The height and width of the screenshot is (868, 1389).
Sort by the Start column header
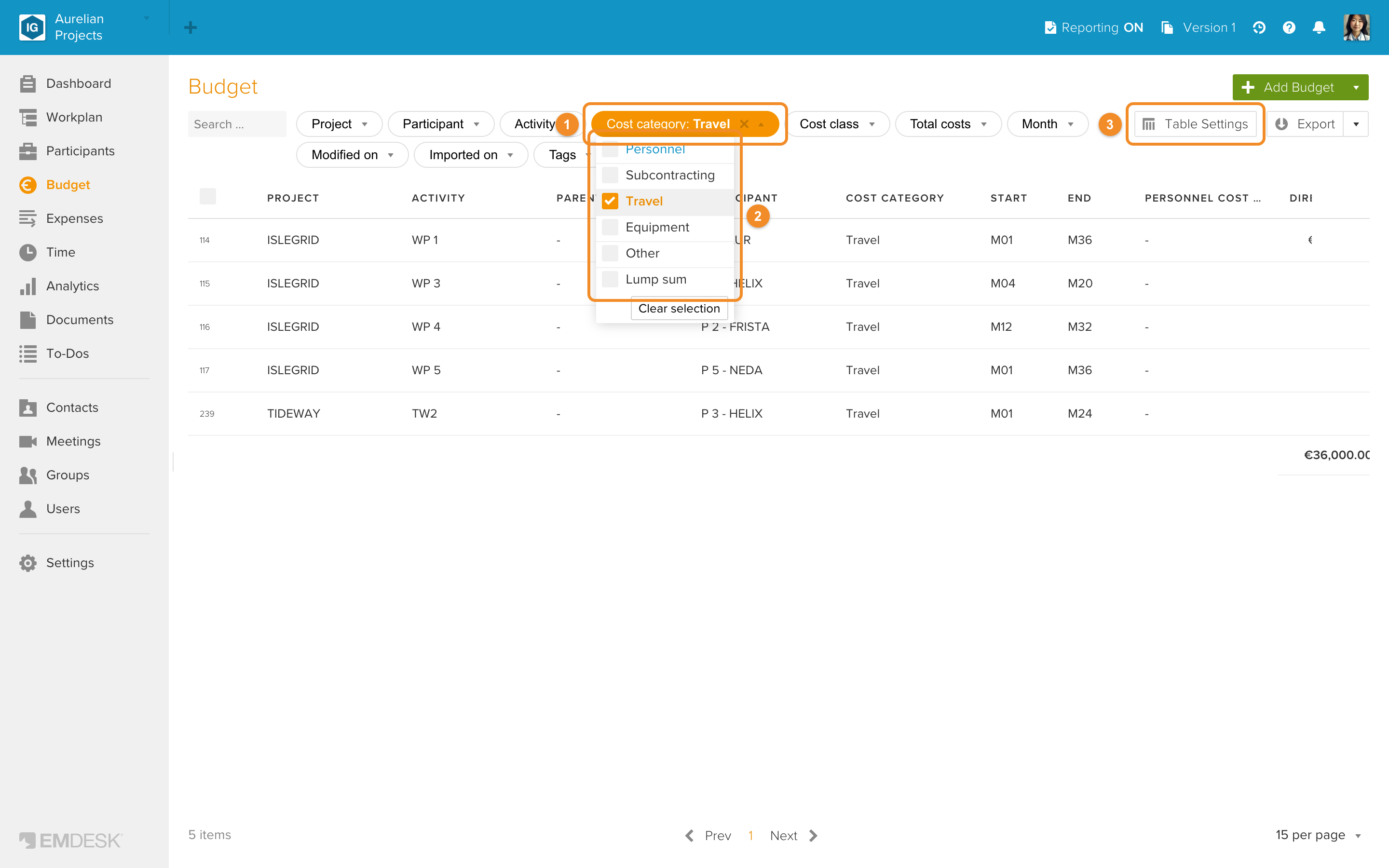point(1008,198)
